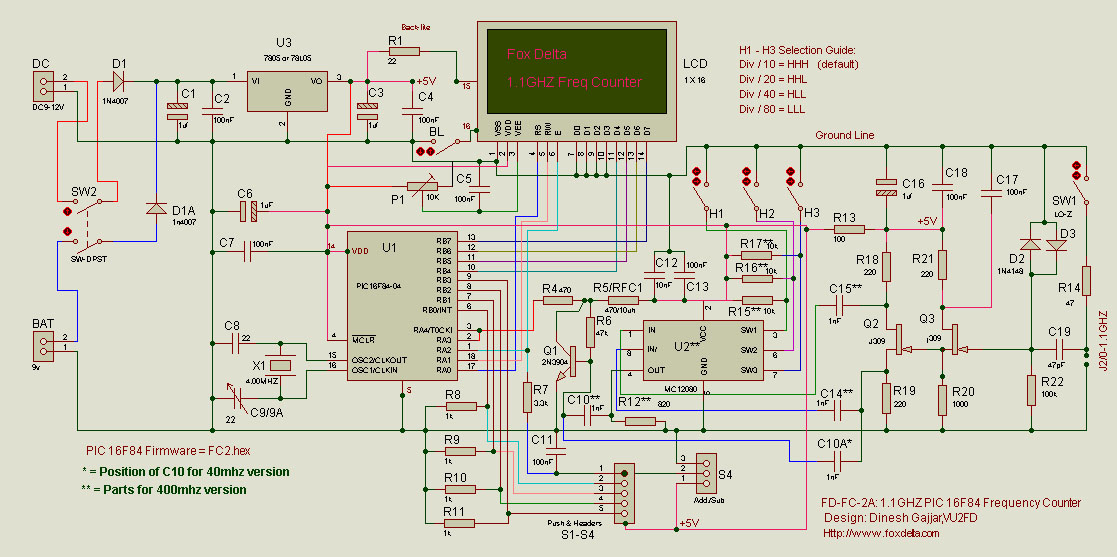This screenshot has width=1117, height=557.
Task: Select the U3 voltage regulator block
Action: tap(288, 90)
